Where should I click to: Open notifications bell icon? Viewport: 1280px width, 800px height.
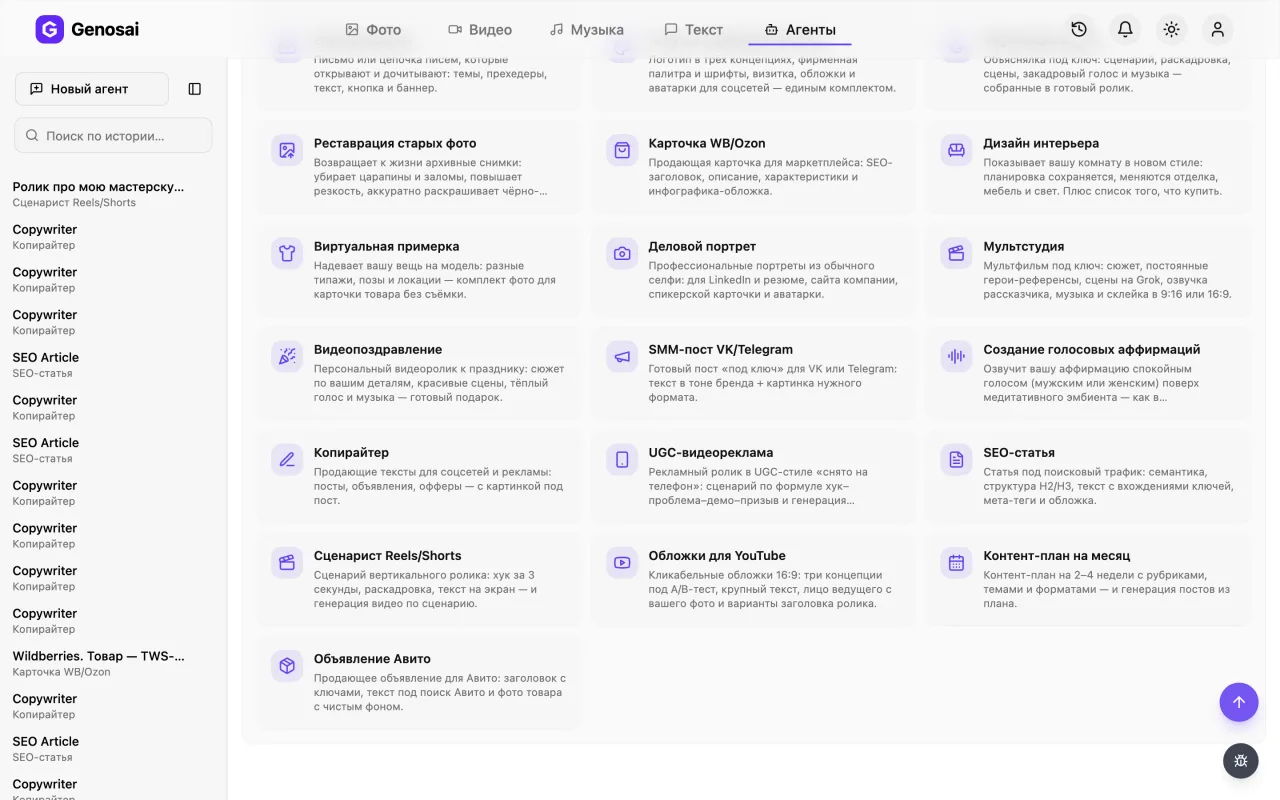click(x=1125, y=30)
